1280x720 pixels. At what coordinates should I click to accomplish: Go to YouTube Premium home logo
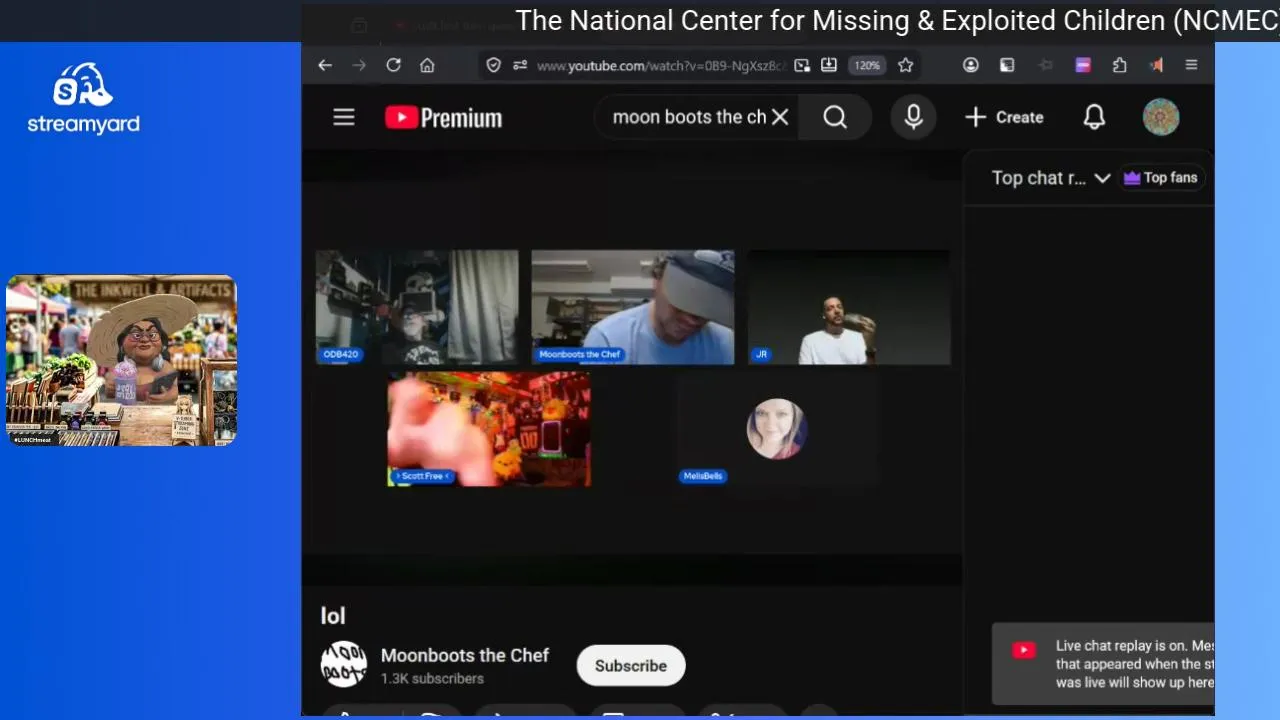443,118
